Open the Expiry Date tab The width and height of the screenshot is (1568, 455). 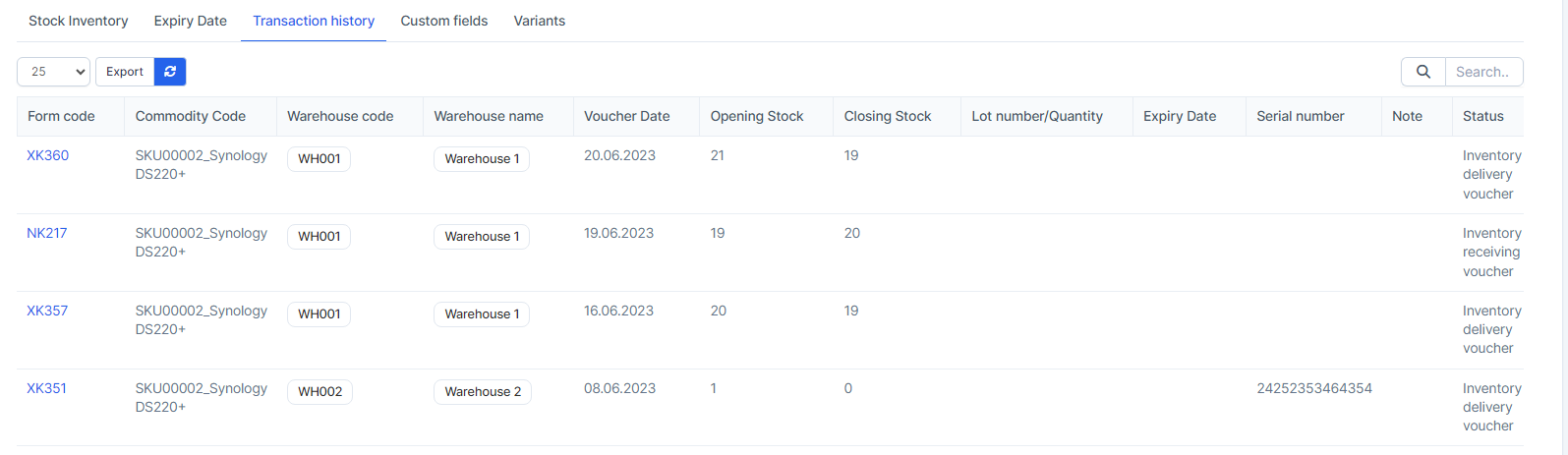click(191, 21)
